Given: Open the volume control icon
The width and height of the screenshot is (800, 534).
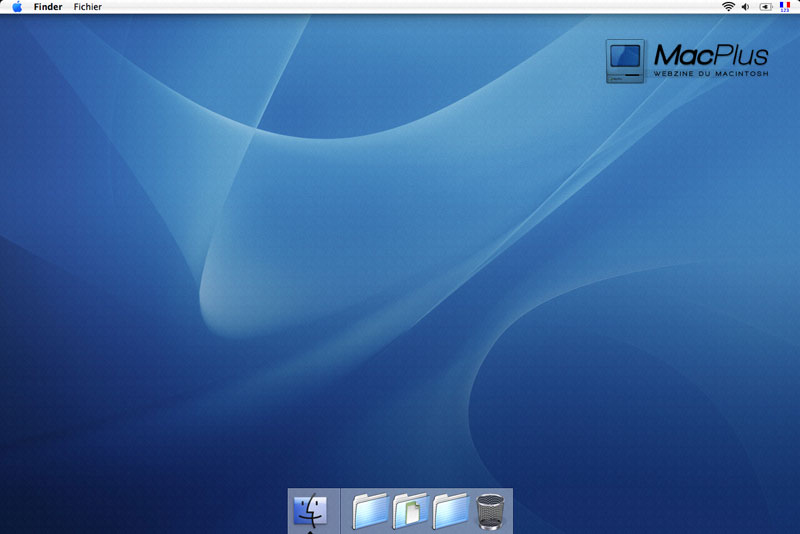Looking at the screenshot, I should 746,7.
